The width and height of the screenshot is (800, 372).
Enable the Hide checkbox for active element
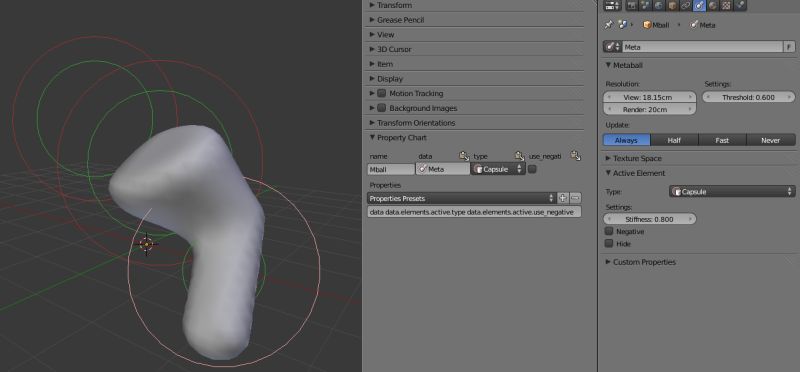point(608,243)
